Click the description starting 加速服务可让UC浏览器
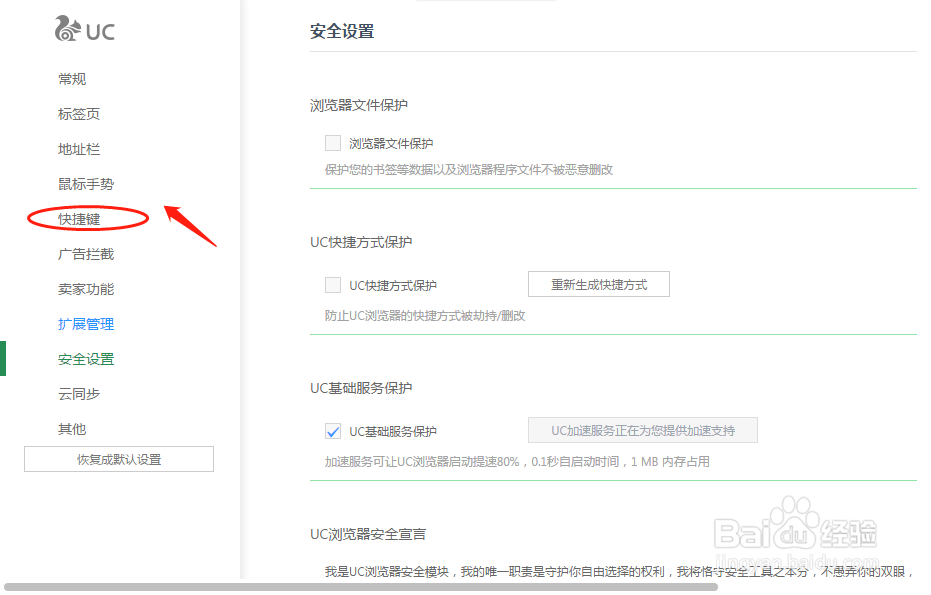 pos(517,462)
